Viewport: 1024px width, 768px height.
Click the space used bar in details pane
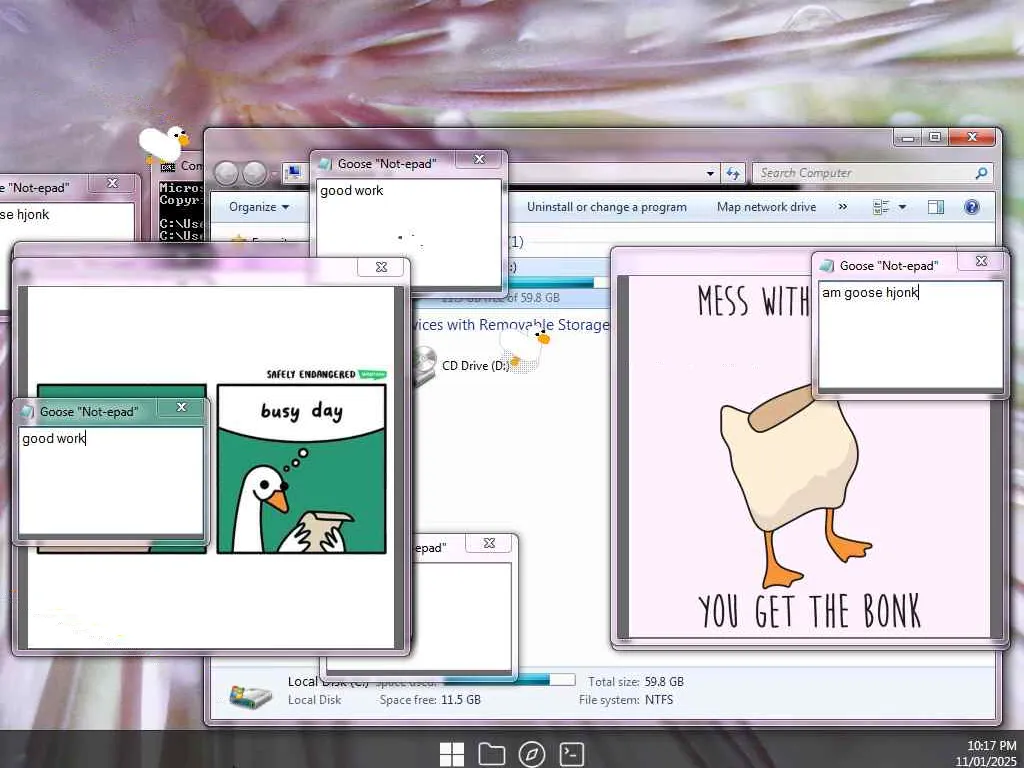(509, 680)
